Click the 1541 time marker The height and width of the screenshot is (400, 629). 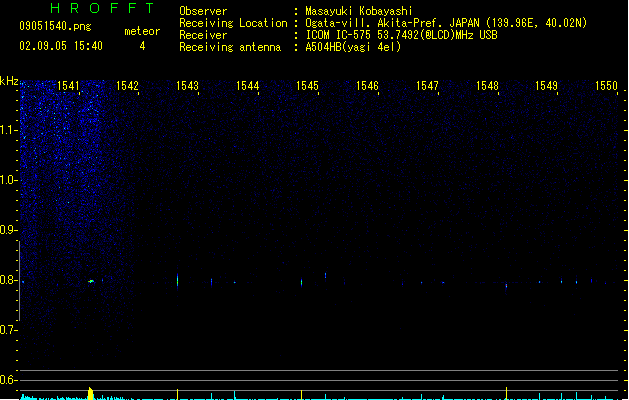click(x=68, y=86)
